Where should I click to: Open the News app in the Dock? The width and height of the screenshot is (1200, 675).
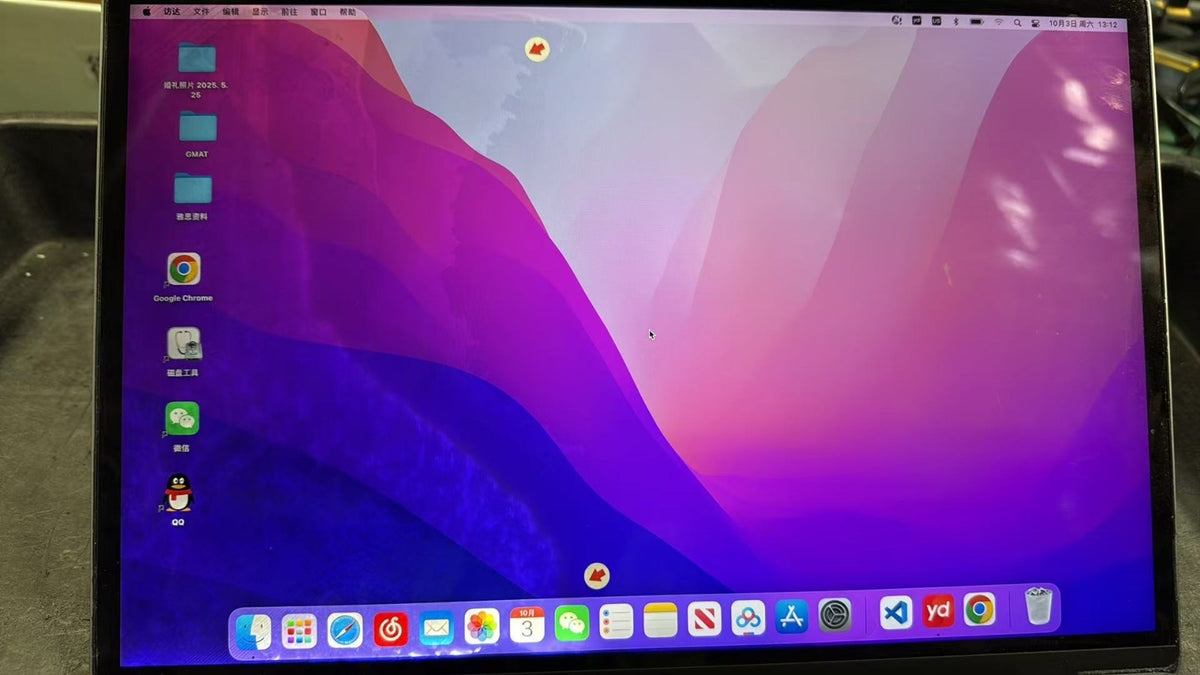tap(704, 619)
